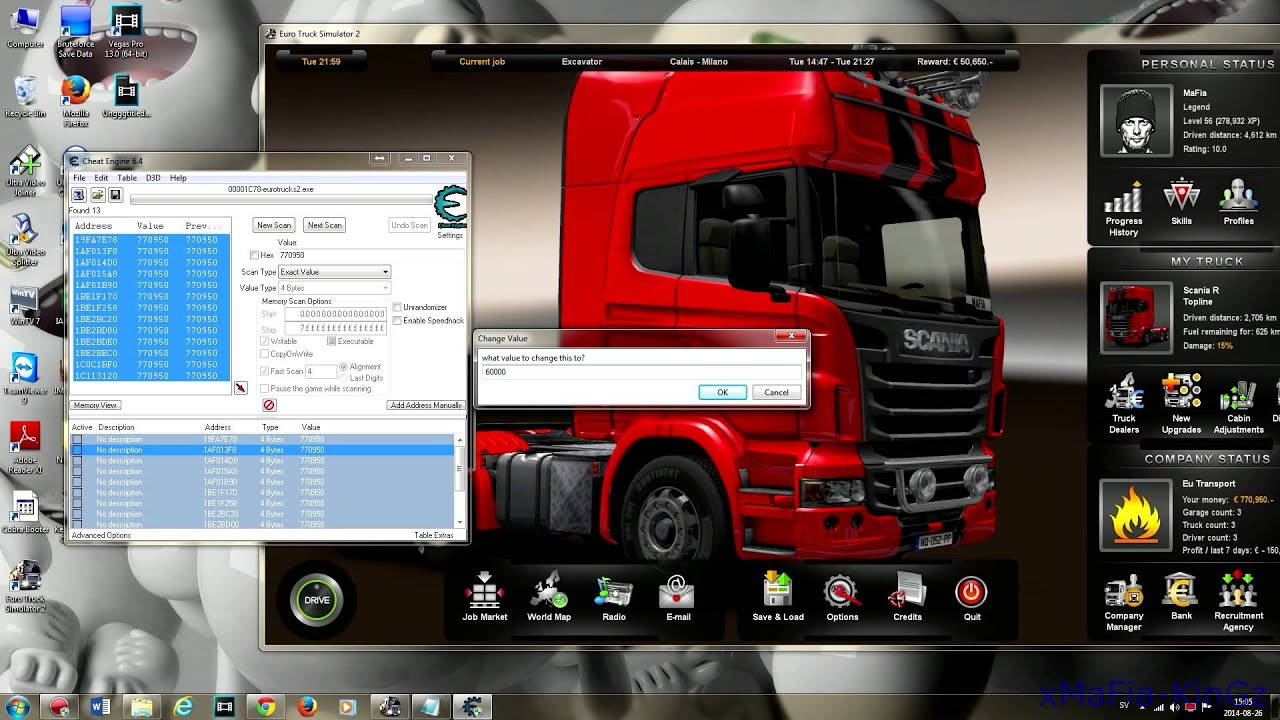
Task: Click the green DRIVE button
Action: coord(317,600)
